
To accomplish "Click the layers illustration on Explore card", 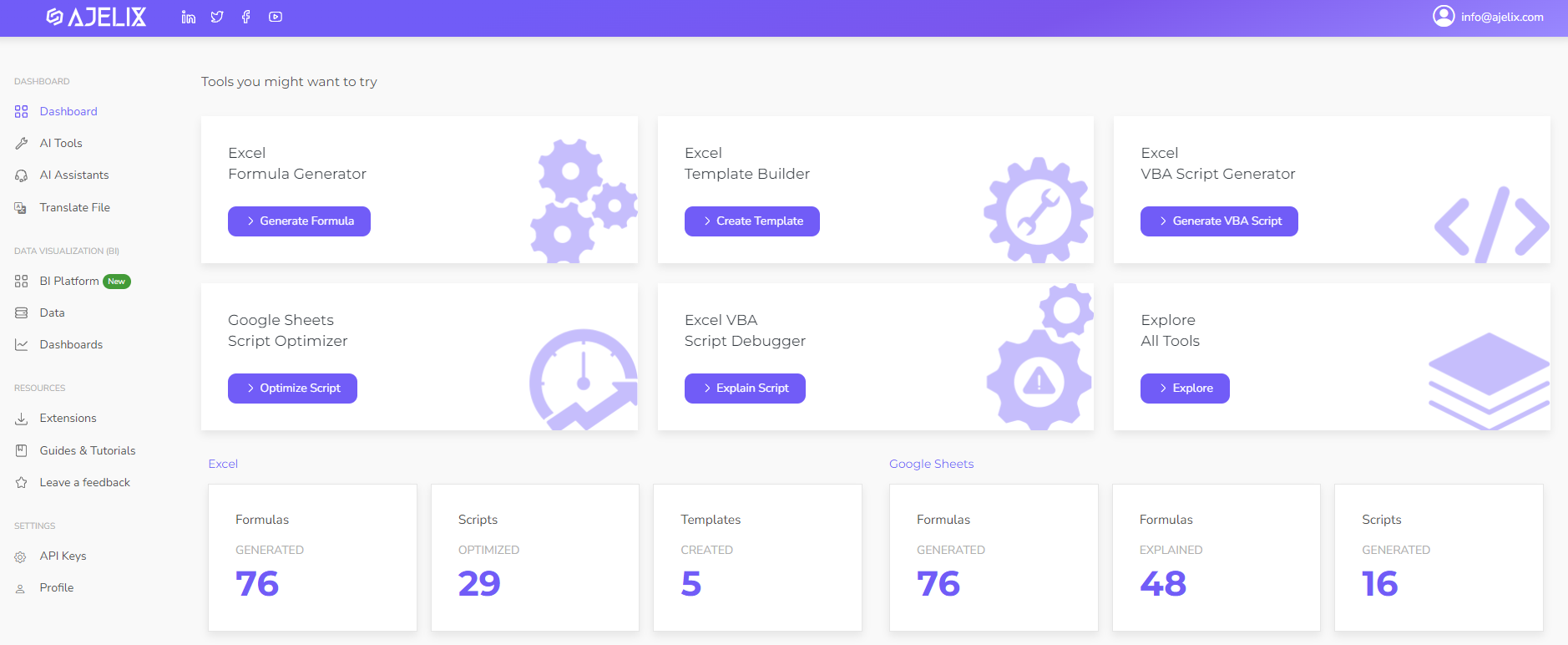I will click(1489, 381).
